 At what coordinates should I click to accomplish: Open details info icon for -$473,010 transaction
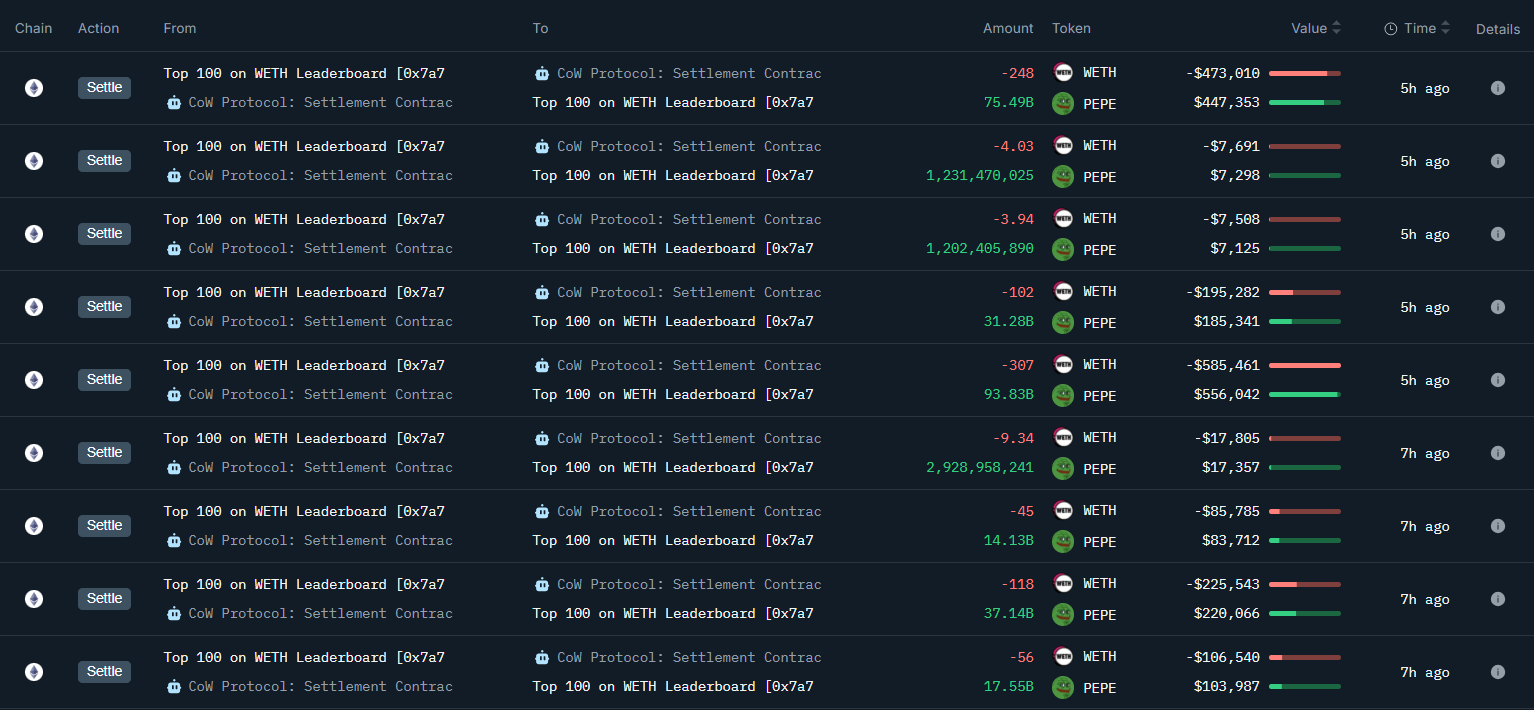pos(1497,88)
